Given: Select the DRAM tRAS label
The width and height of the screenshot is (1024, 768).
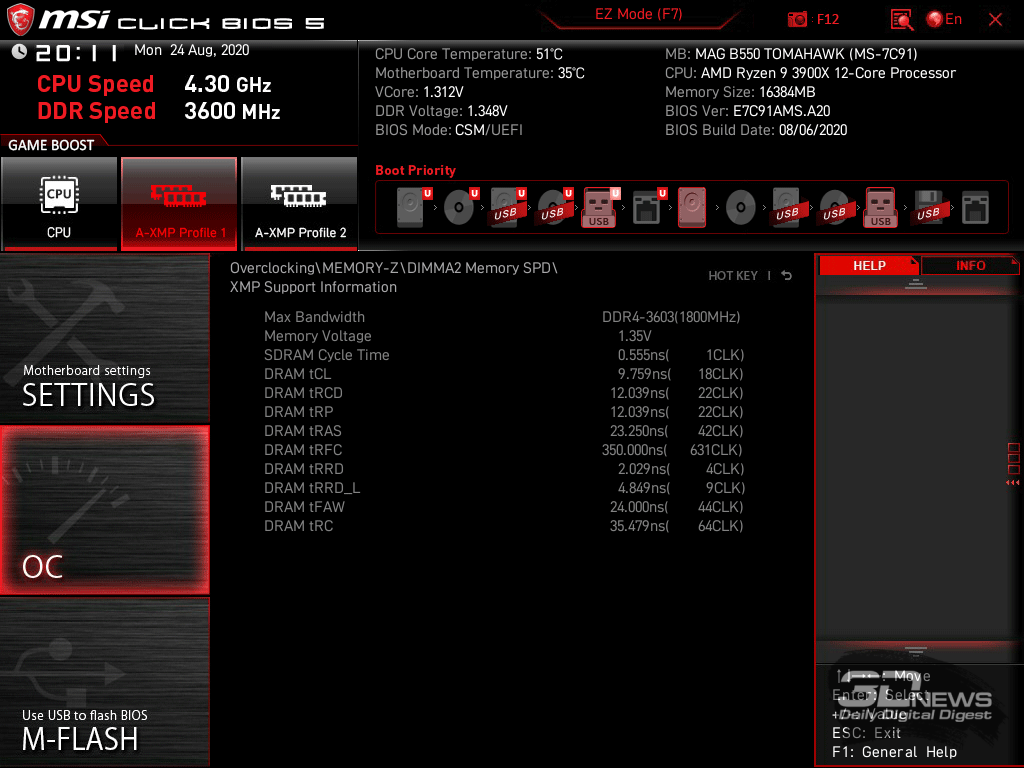Looking at the screenshot, I should pos(302,430).
